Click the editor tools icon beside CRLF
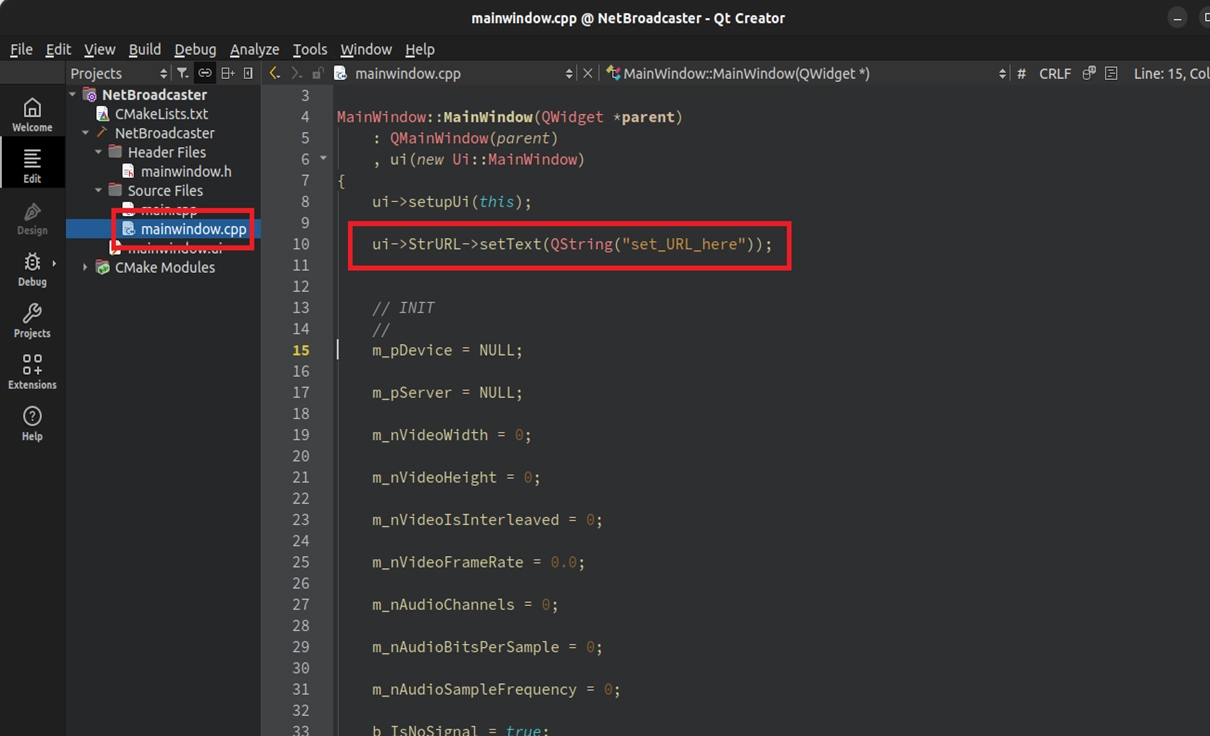The width and height of the screenshot is (1210, 736). point(1089,73)
